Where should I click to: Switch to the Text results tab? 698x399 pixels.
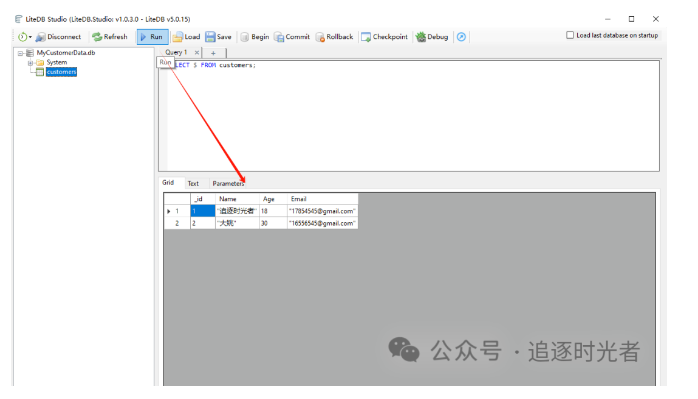[193, 183]
